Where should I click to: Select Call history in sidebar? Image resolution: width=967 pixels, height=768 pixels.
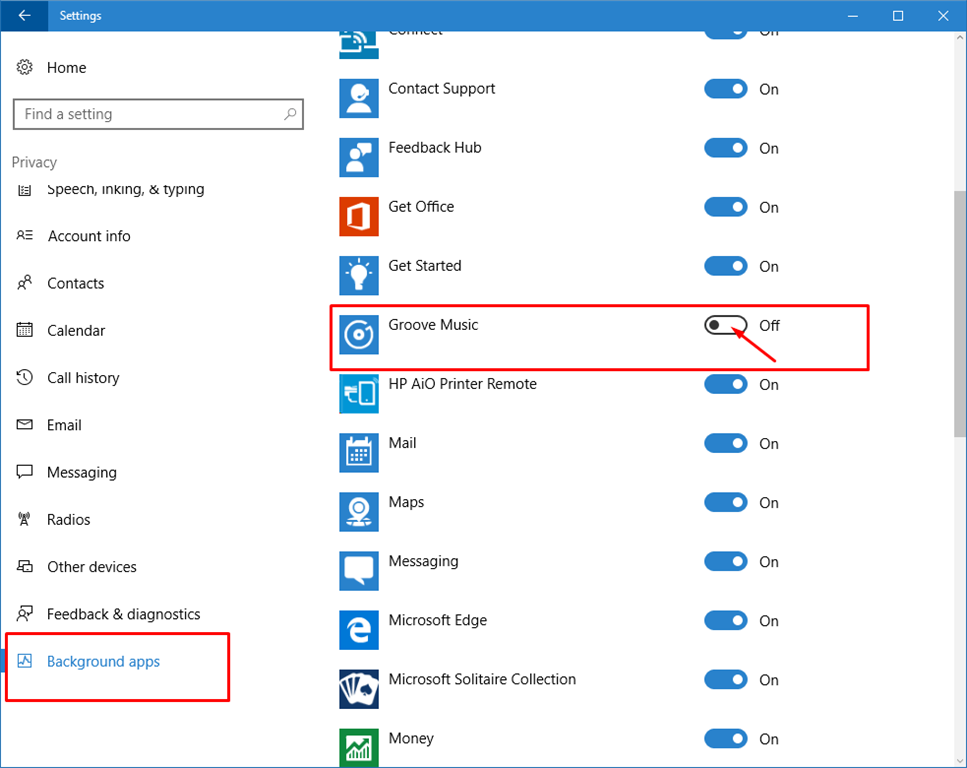83,378
